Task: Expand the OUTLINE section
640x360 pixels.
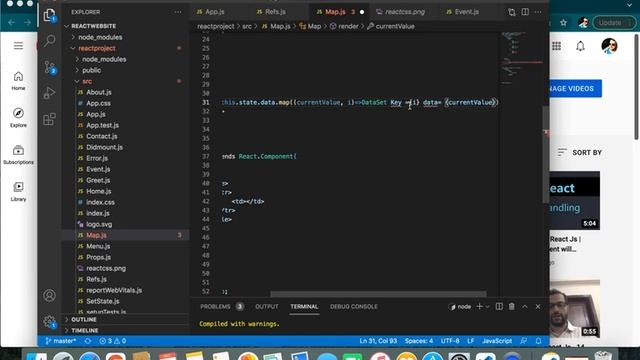Action: coord(84,319)
